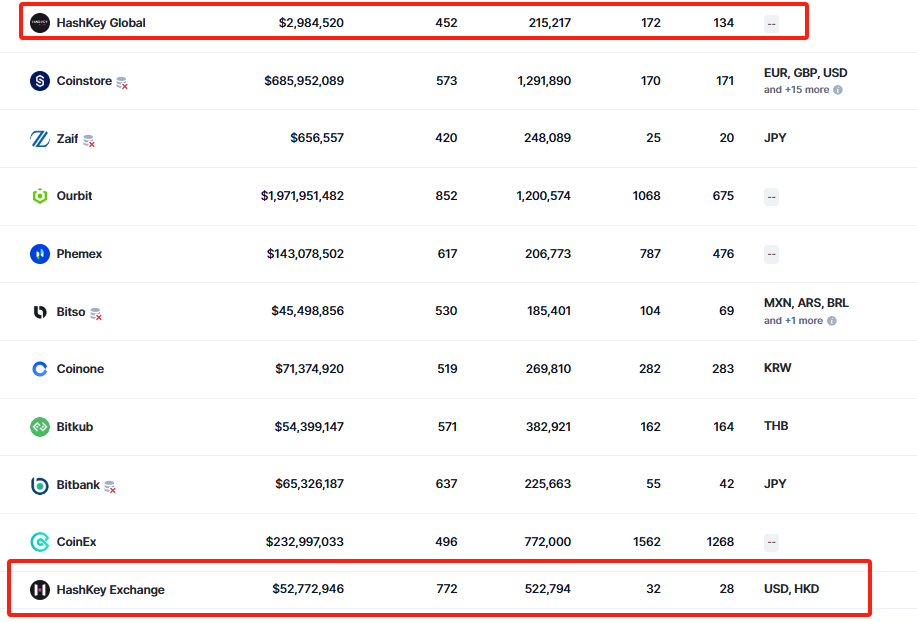The width and height of the screenshot is (917, 622).
Task: Click the reserves-unavailable icon beside Coinstore
Action: coord(122,83)
